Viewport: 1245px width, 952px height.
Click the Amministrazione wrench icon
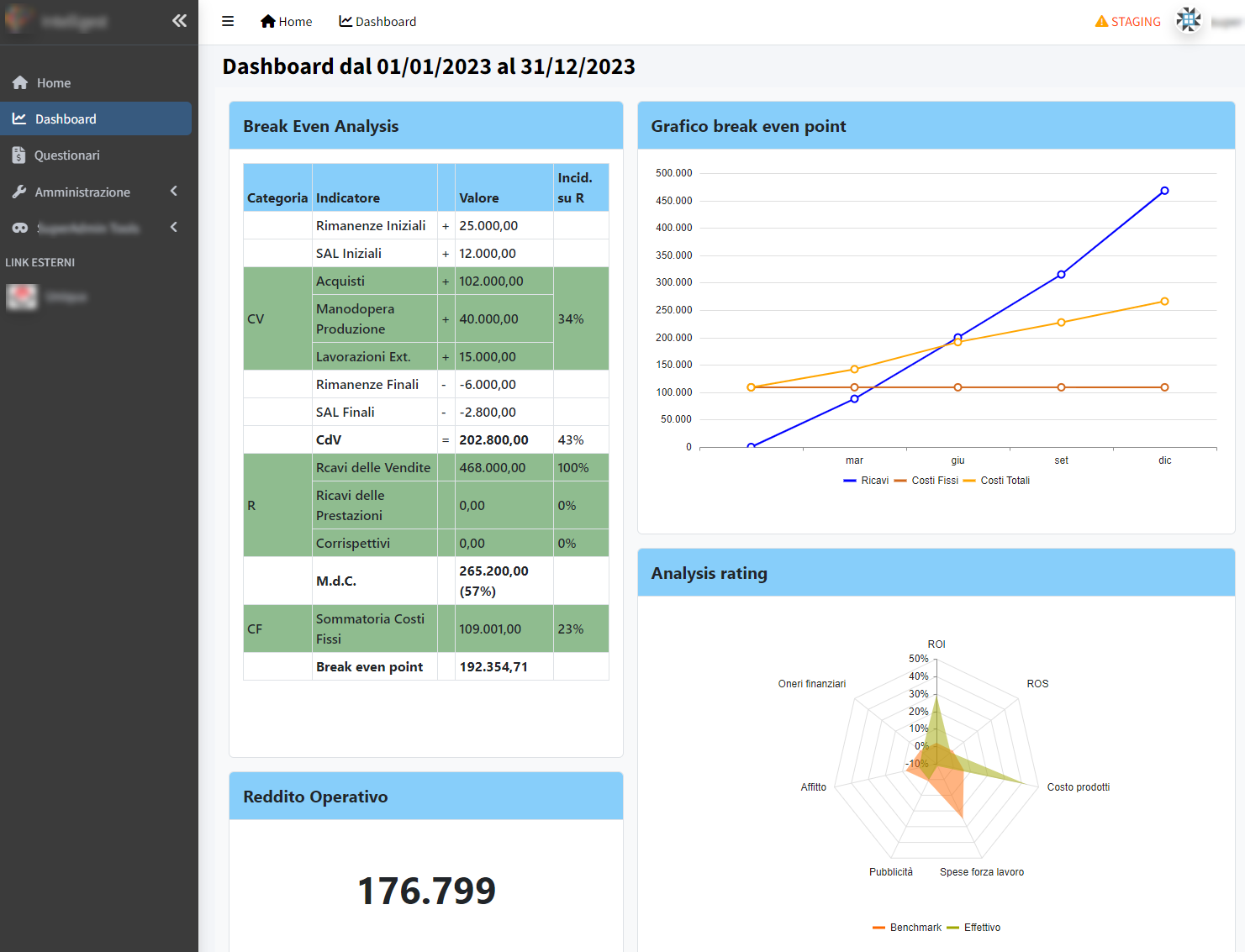pos(19,192)
